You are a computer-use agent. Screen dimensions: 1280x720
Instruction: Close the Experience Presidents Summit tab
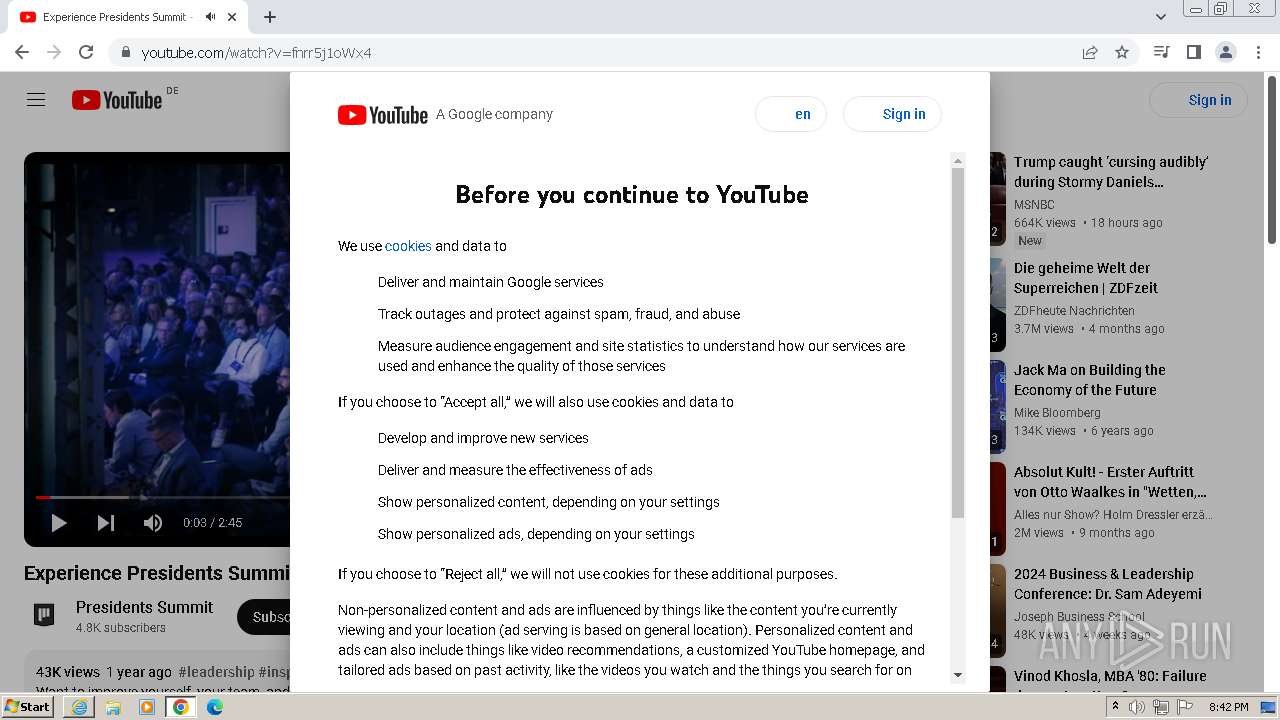click(233, 17)
